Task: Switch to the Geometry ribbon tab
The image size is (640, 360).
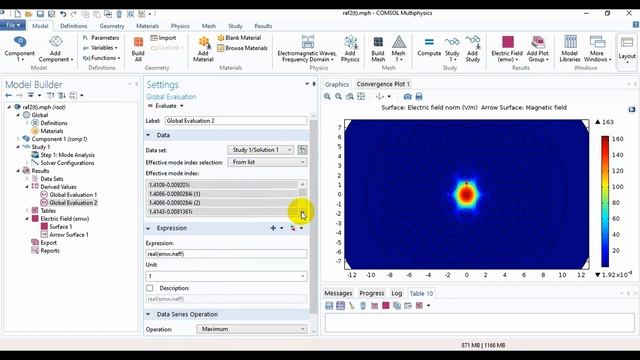Action: tap(111, 26)
